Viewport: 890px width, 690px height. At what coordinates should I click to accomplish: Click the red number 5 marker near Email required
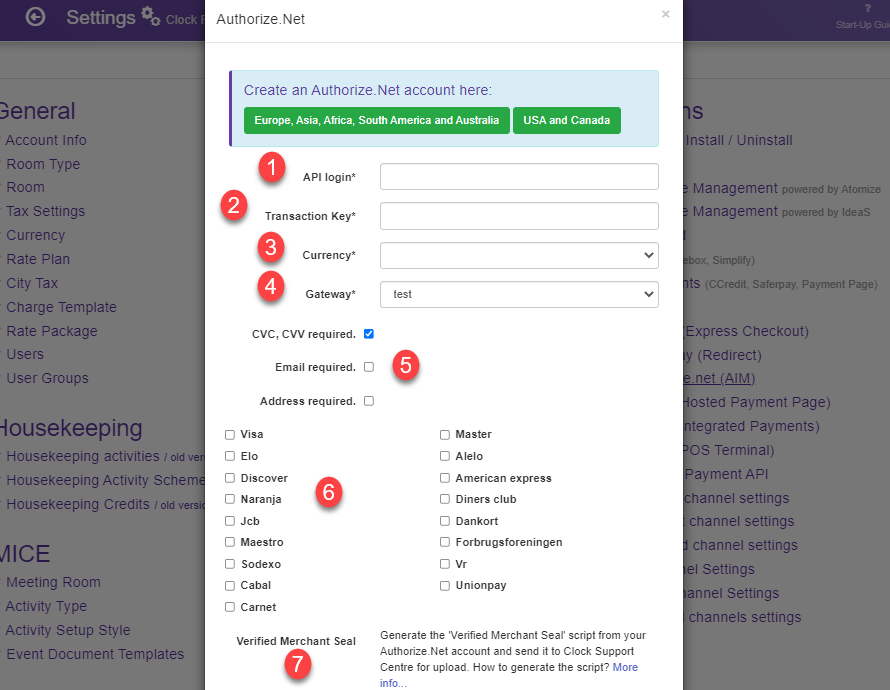click(406, 367)
